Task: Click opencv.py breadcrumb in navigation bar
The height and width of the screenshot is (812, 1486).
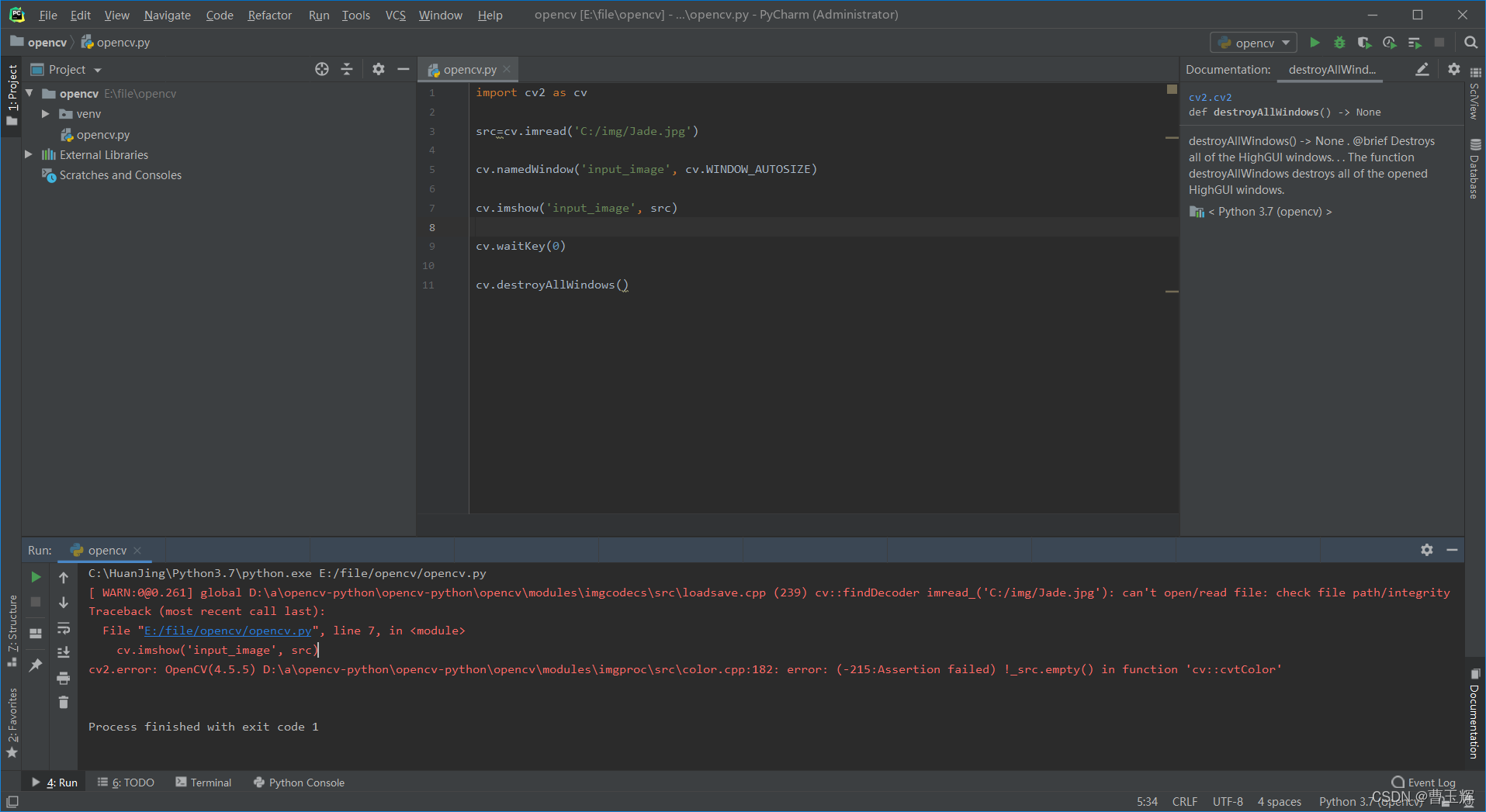Action: coord(116,43)
